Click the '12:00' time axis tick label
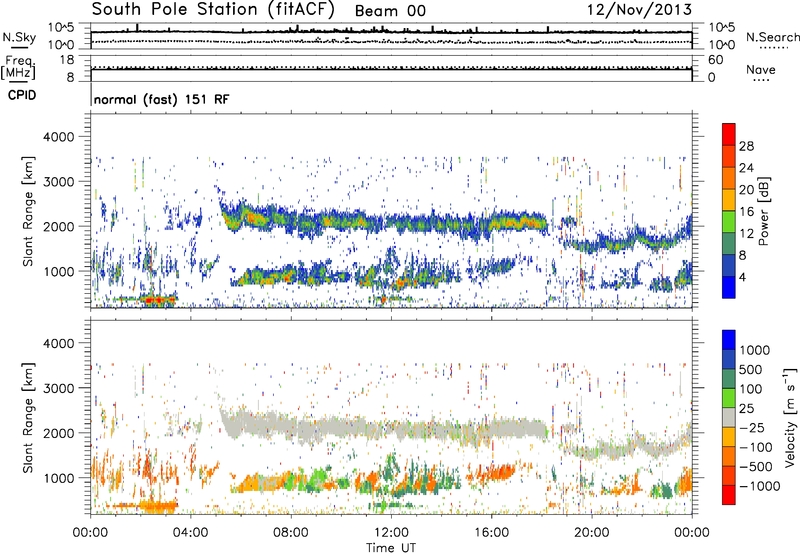This screenshot has height=554, width=800. [x=391, y=533]
